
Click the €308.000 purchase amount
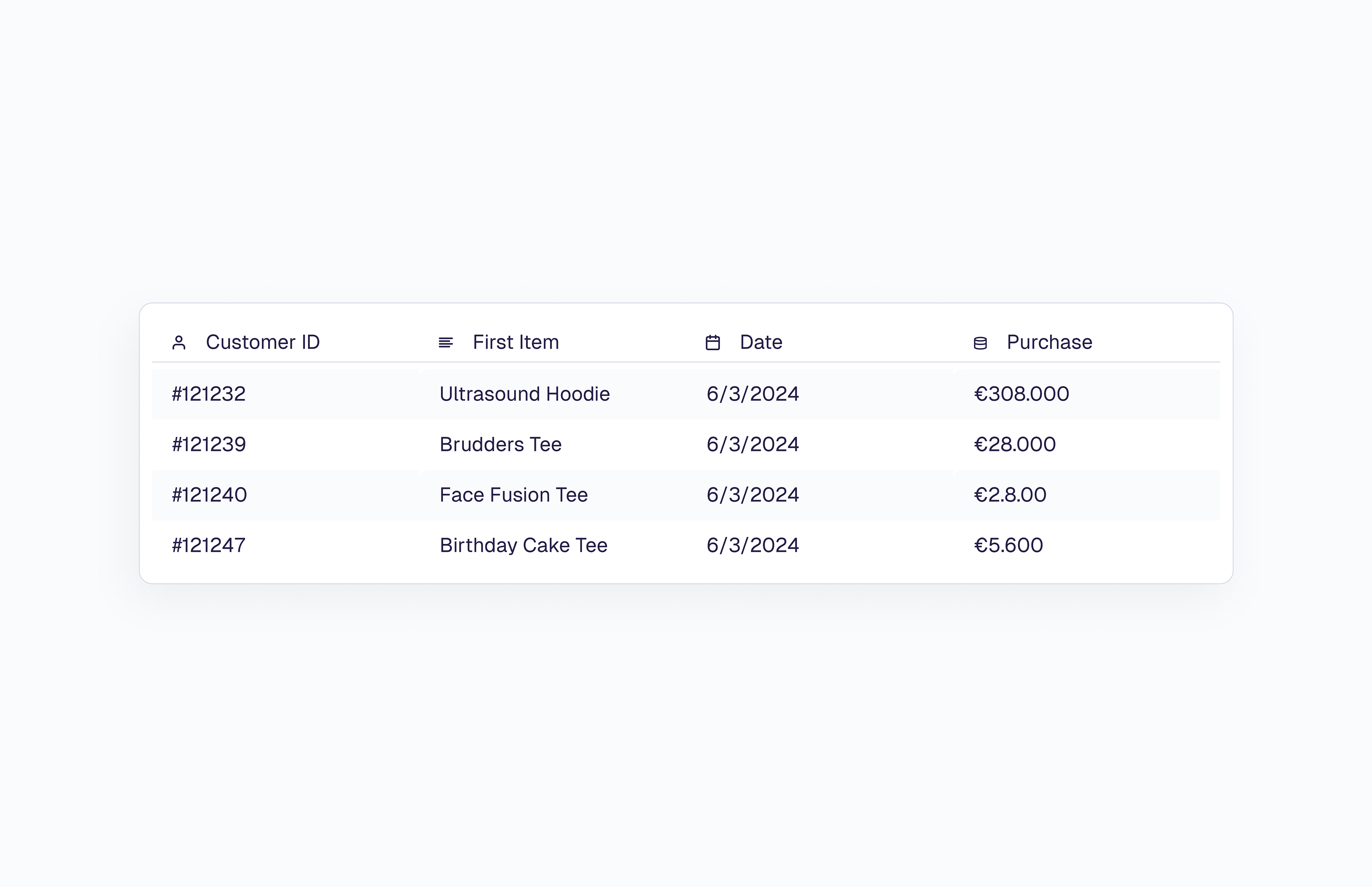(x=1021, y=394)
